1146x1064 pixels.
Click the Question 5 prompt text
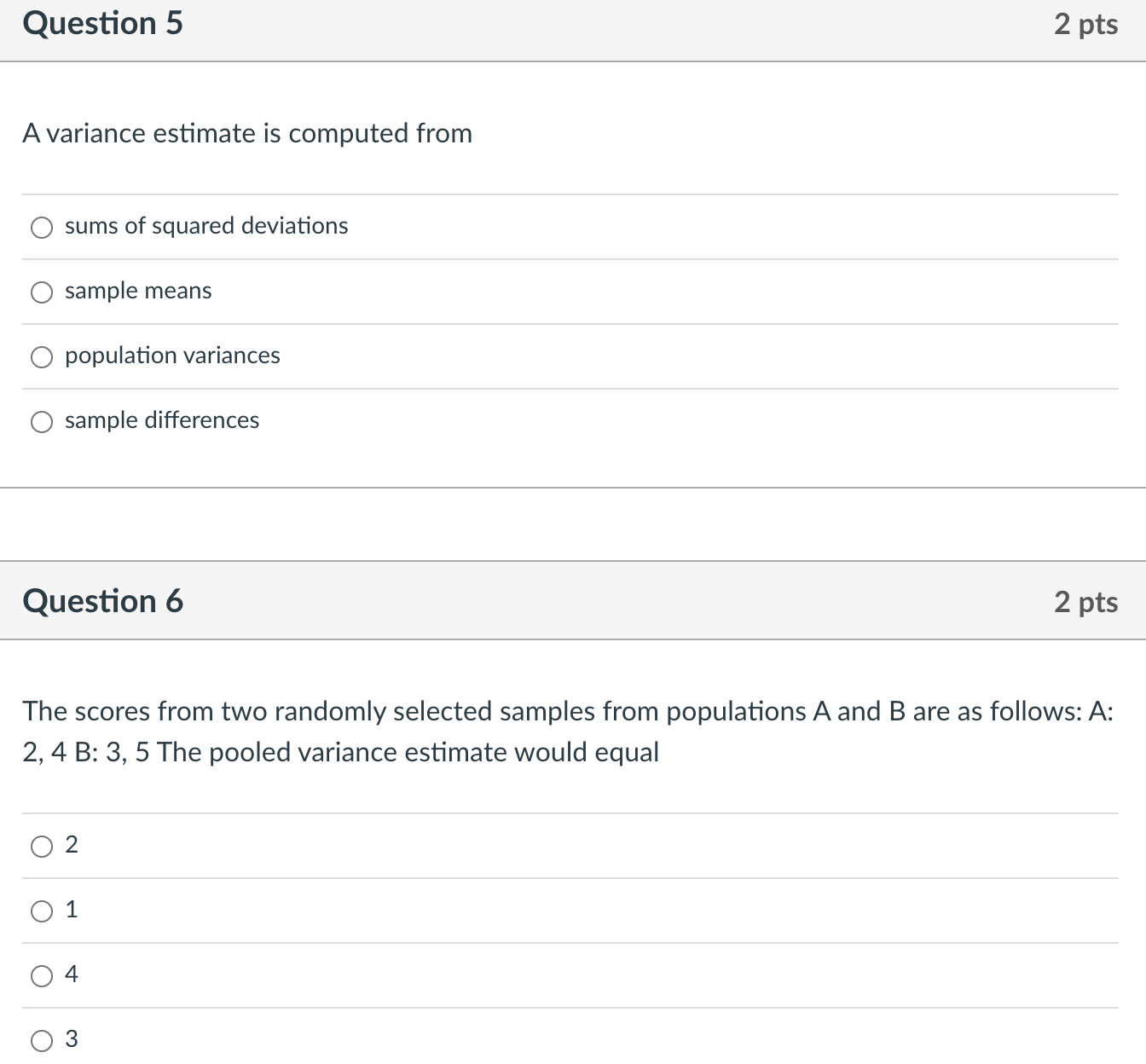(247, 134)
